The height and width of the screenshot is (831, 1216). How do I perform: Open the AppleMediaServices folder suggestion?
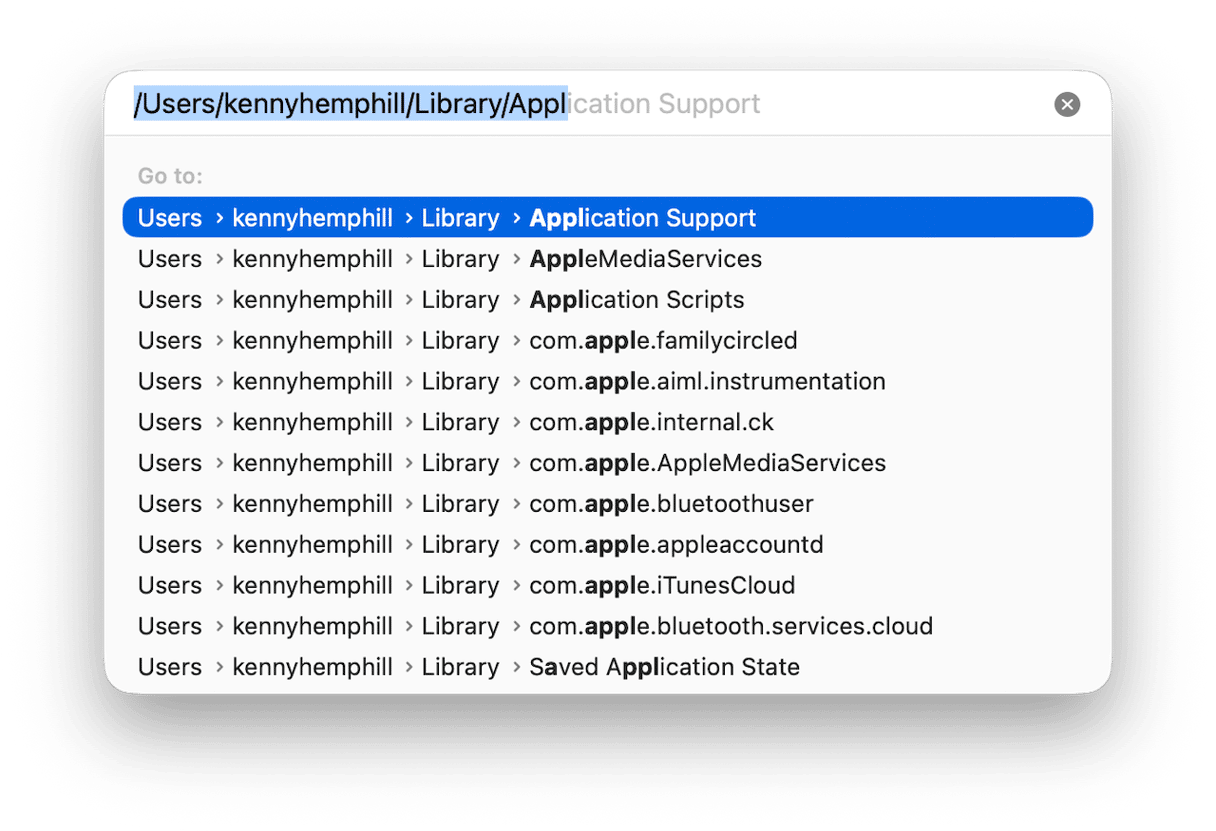pos(645,258)
